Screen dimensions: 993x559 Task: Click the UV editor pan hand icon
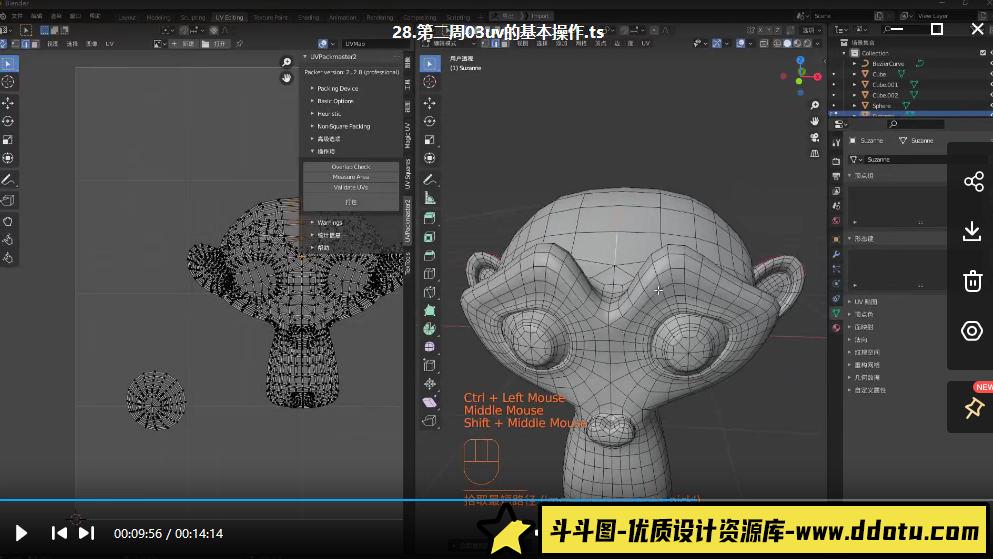[286, 78]
